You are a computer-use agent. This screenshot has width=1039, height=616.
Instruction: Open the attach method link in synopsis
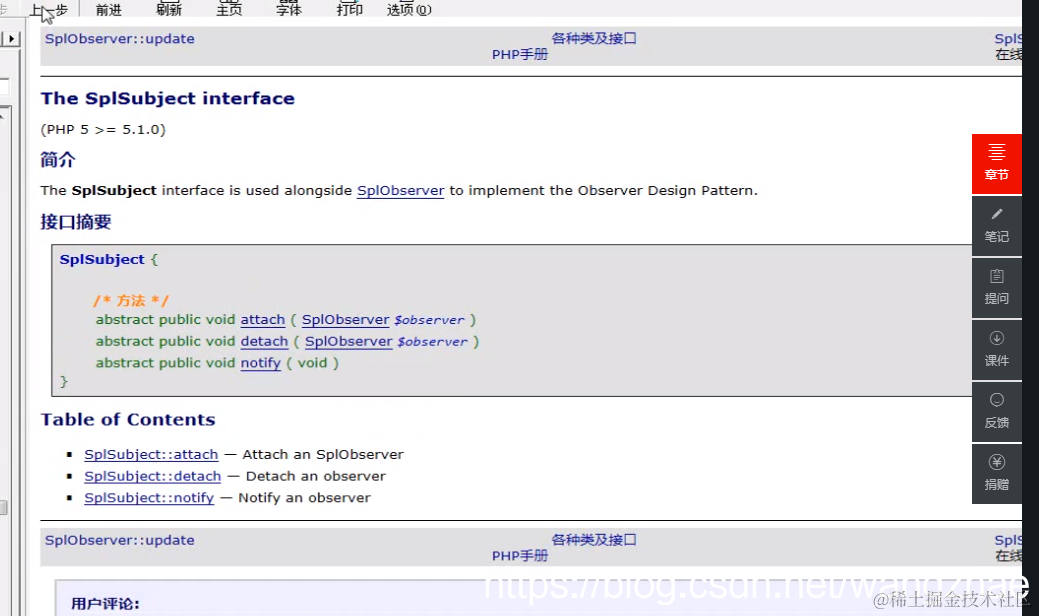[x=262, y=320]
